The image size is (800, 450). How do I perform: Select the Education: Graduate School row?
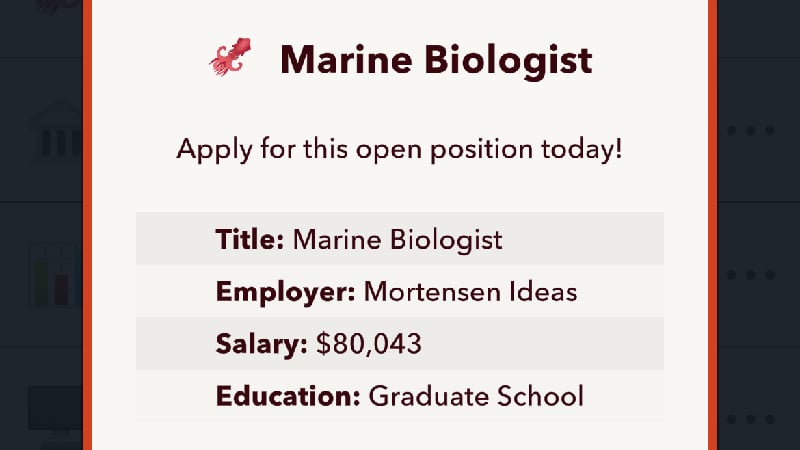(399, 396)
